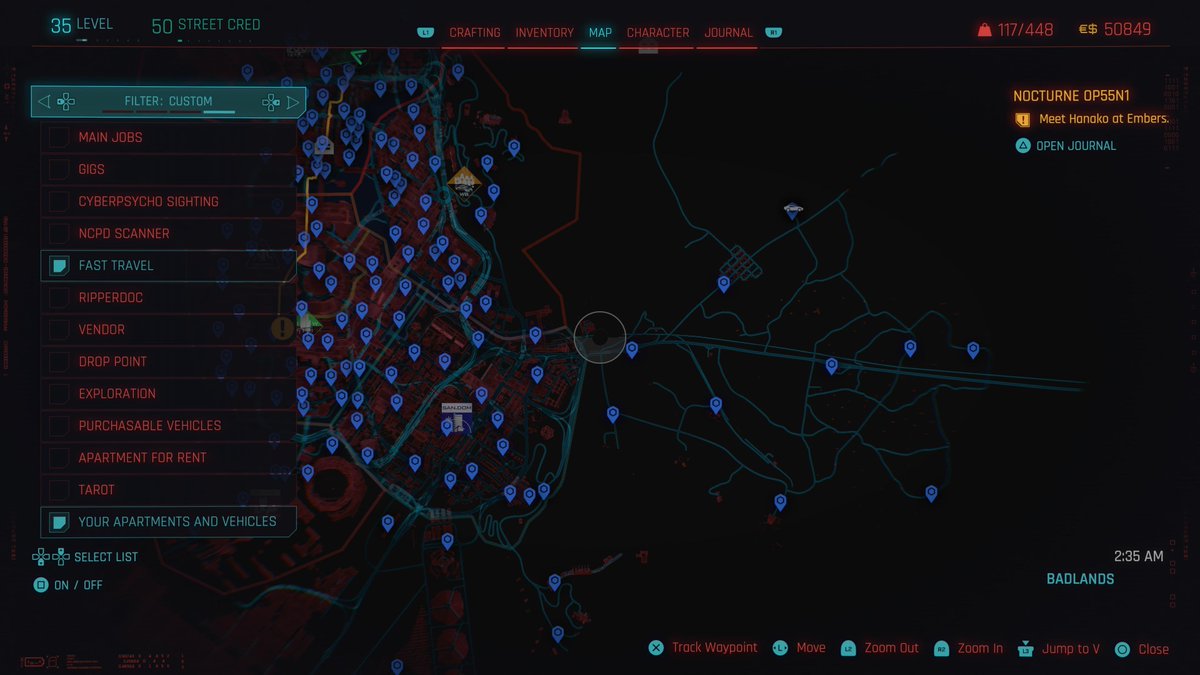Toggle the NCPD Scanner filter checkbox
The image size is (1200, 675).
[x=59, y=233]
